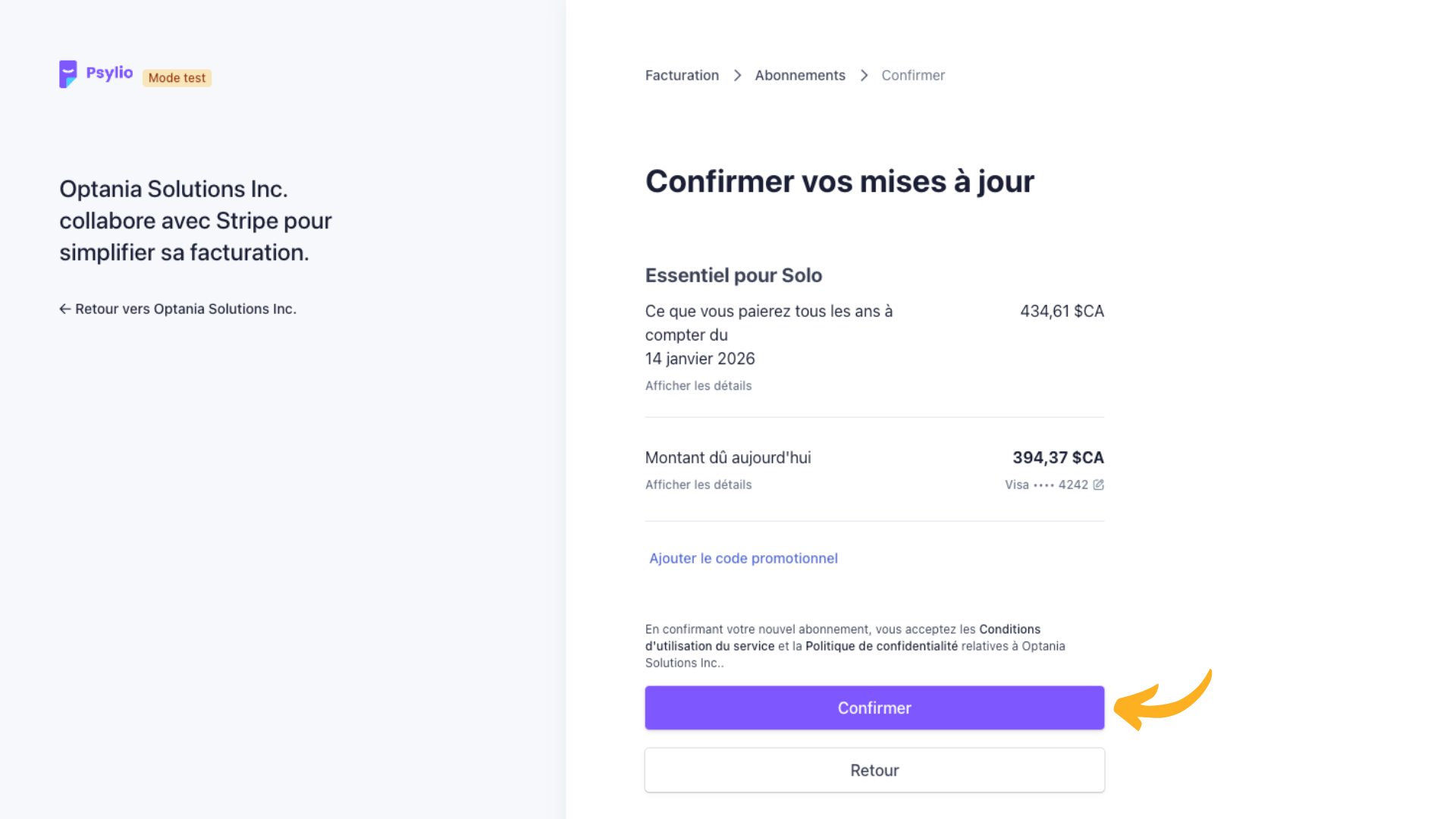Expand Afficher les détails under Montant dû

[698, 485]
